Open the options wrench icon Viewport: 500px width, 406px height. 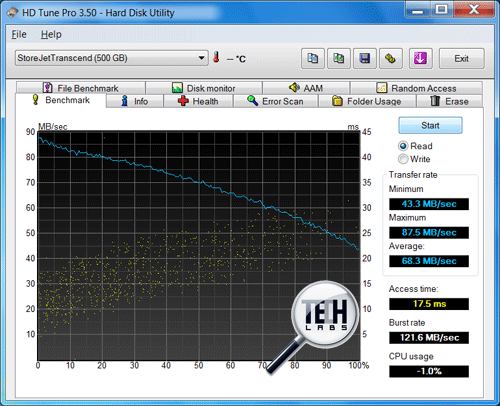391,59
